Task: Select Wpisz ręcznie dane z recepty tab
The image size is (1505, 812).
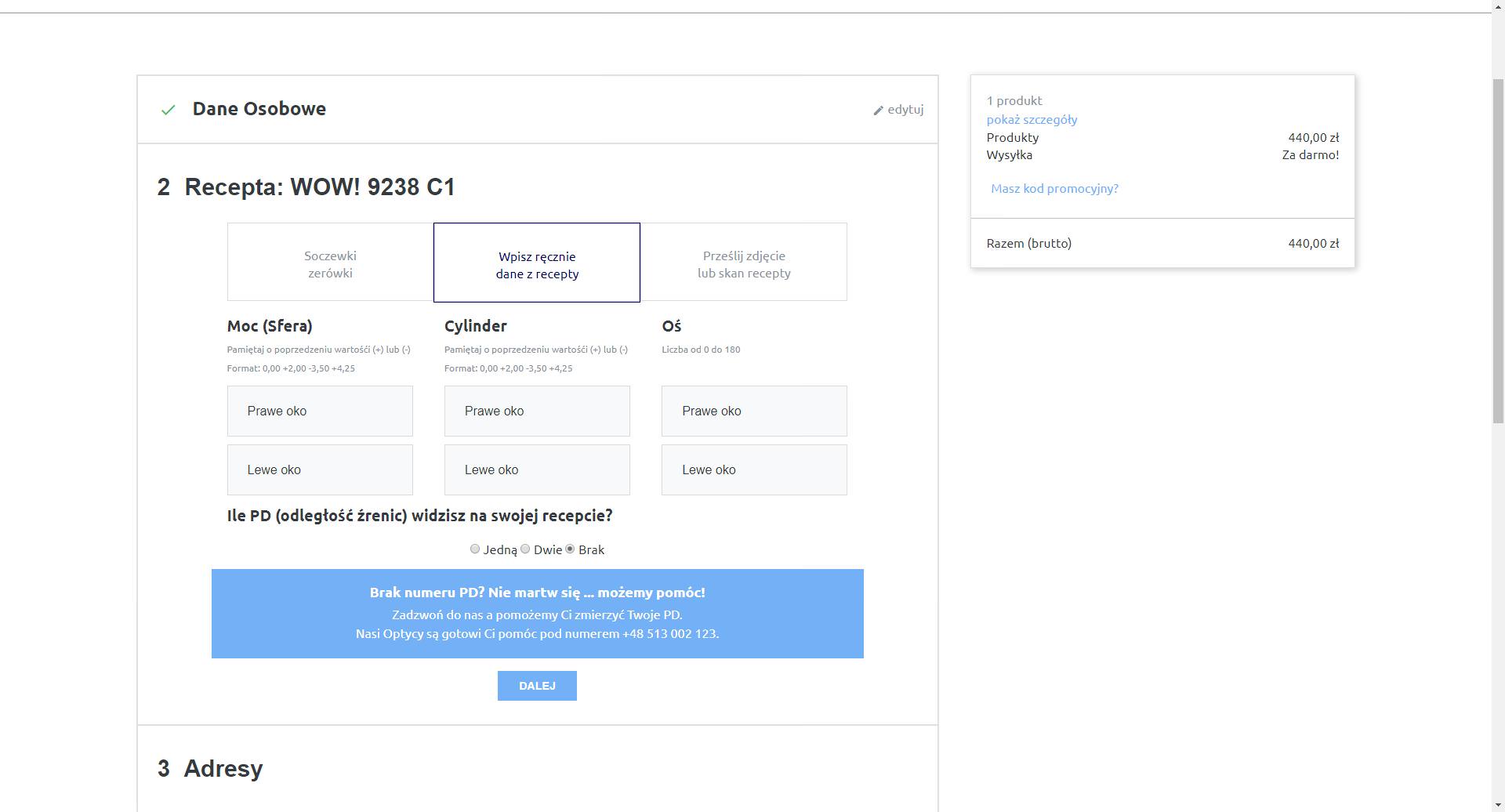Action: click(537, 264)
